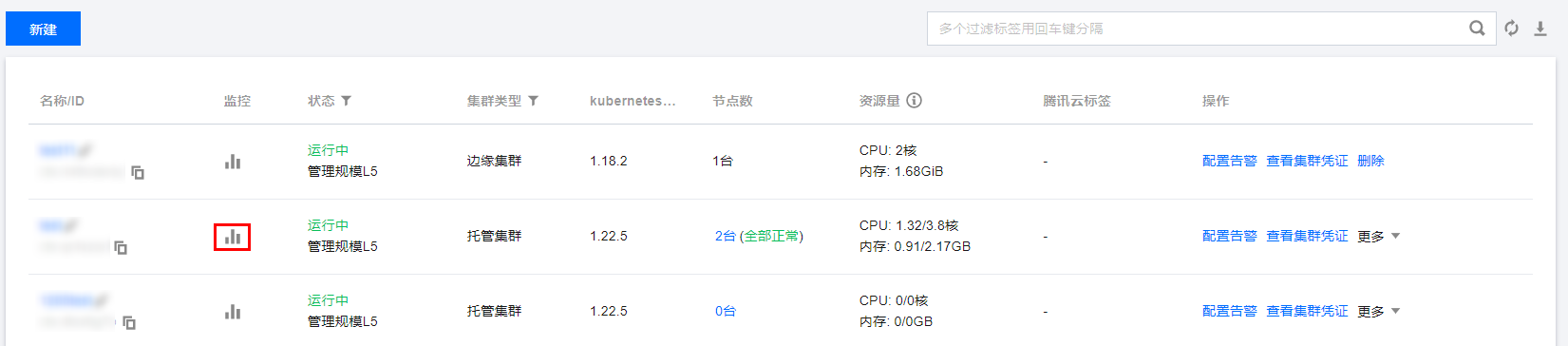1568x346 pixels.
Task: Expand 更多 menu for the 1.32/3.8核 cluster
Action: point(1379,237)
